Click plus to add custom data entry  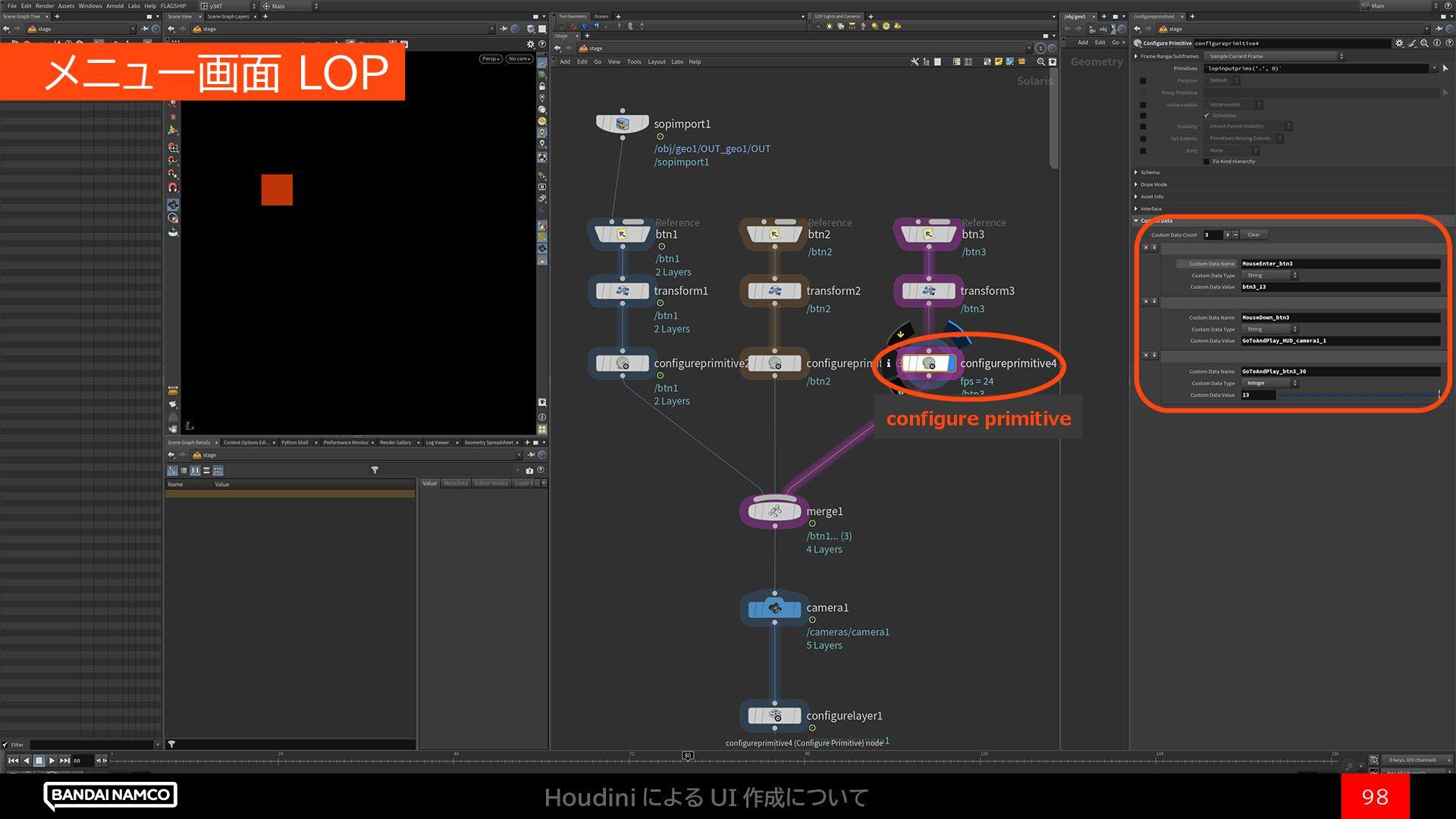1227,234
